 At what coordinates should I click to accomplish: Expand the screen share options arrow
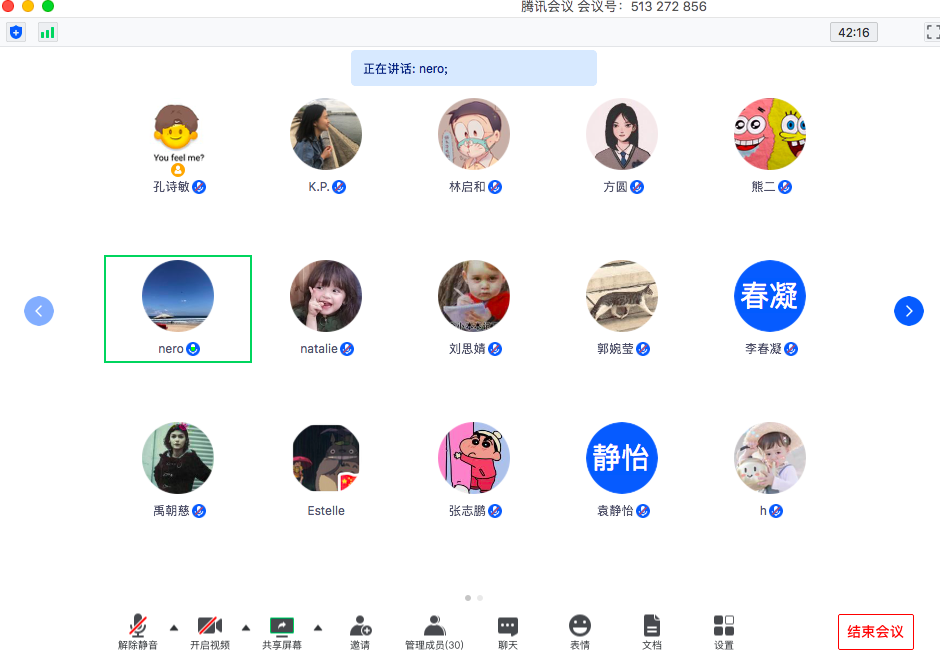coord(318,628)
